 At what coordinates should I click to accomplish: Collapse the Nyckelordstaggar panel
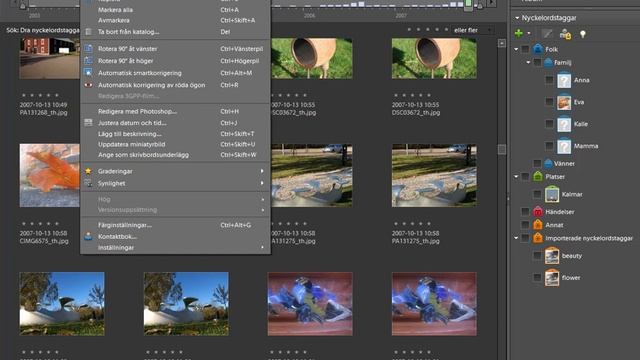[517, 18]
